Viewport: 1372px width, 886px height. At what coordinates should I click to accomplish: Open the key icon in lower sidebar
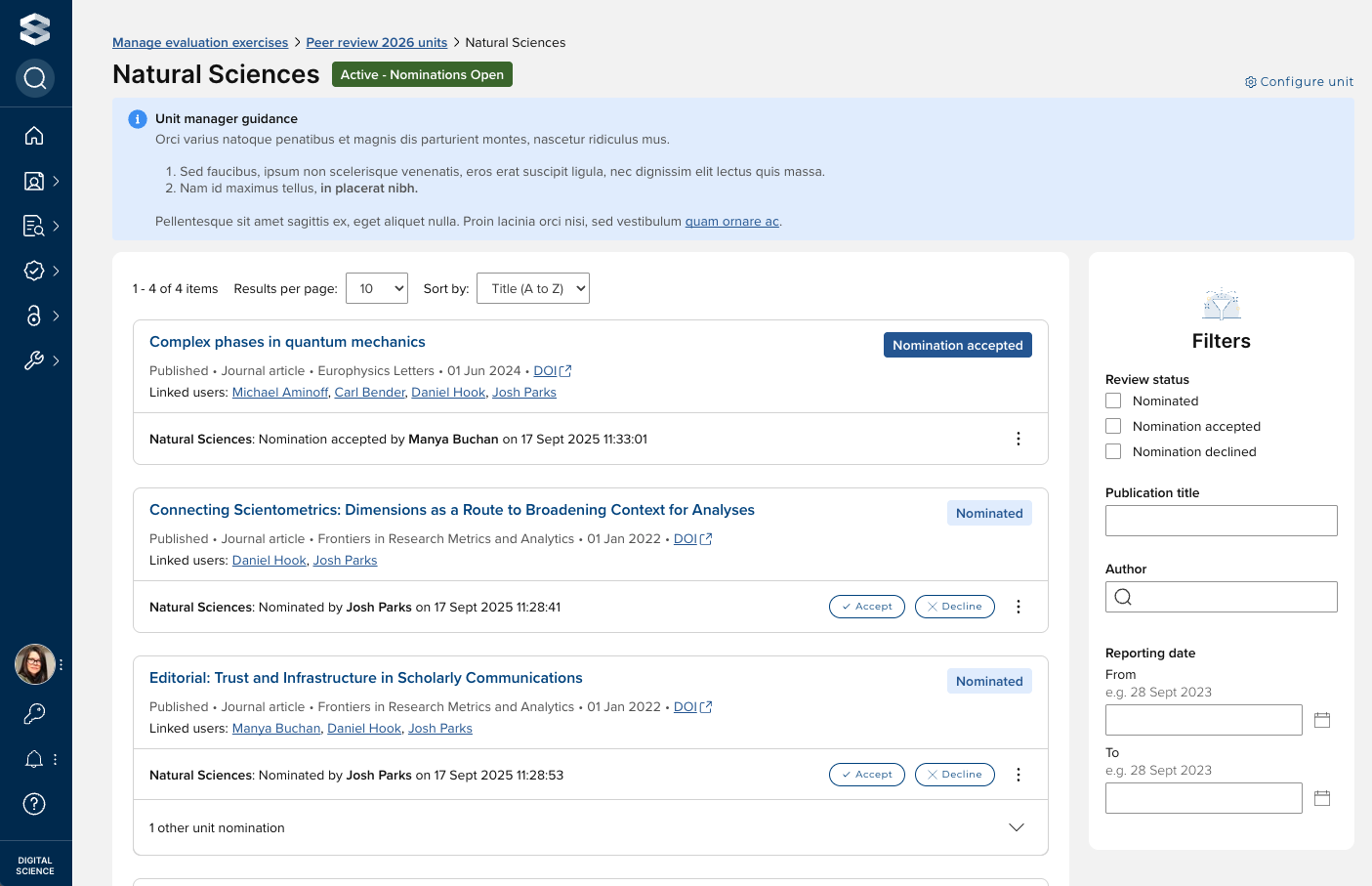pos(34,714)
